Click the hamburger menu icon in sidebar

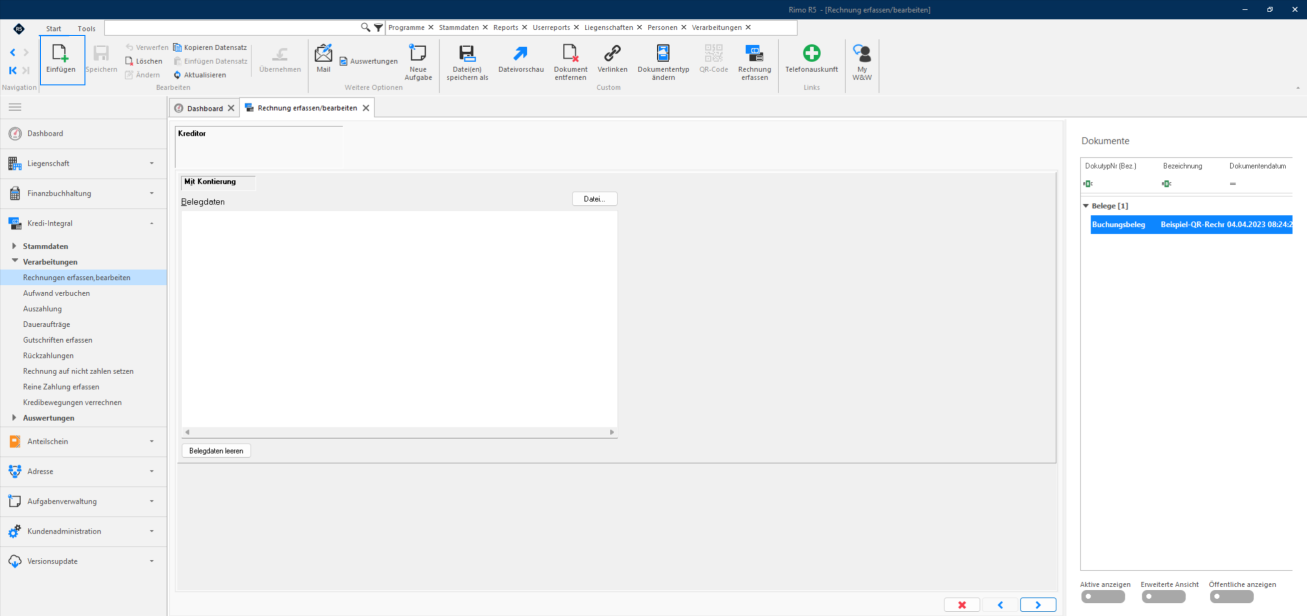coord(16,106)
